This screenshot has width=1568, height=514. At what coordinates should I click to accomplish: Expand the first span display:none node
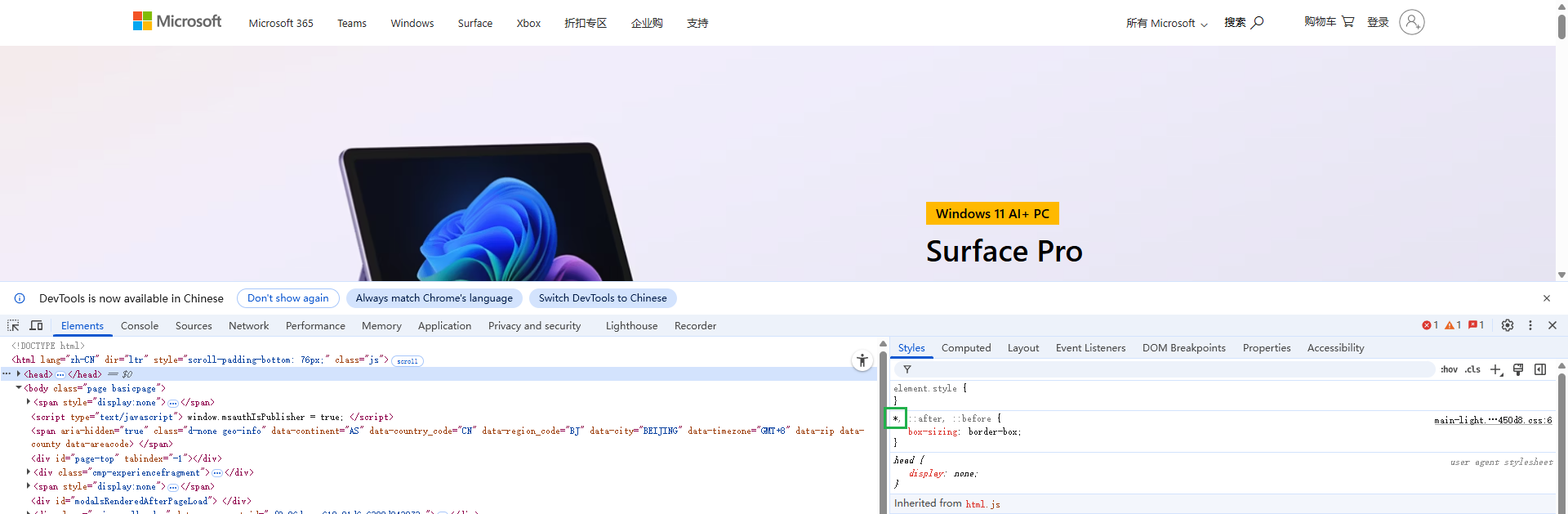(29, 402)
